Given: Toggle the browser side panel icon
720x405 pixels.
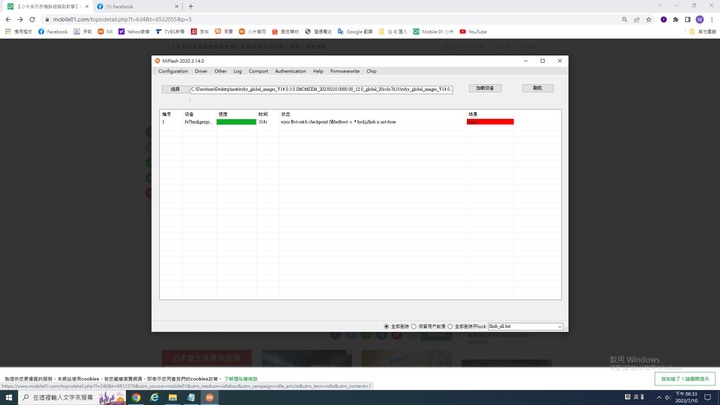Looking at the screenshot, I should (687, 19).
